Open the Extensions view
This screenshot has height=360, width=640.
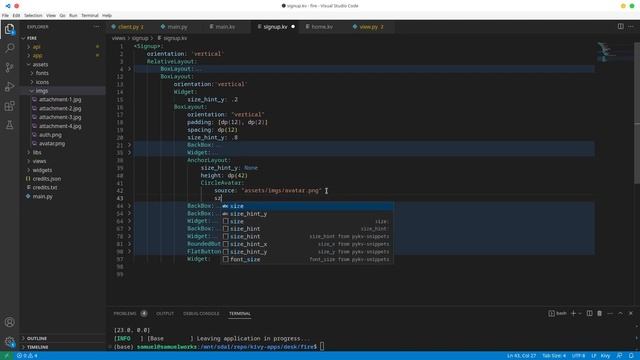(9, 106)
